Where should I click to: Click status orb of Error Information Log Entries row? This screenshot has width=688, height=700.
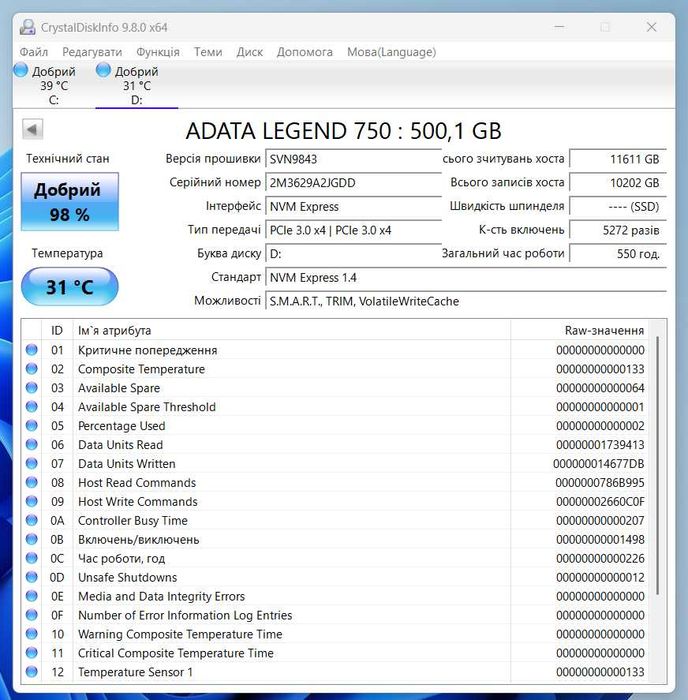coord(32,615)
